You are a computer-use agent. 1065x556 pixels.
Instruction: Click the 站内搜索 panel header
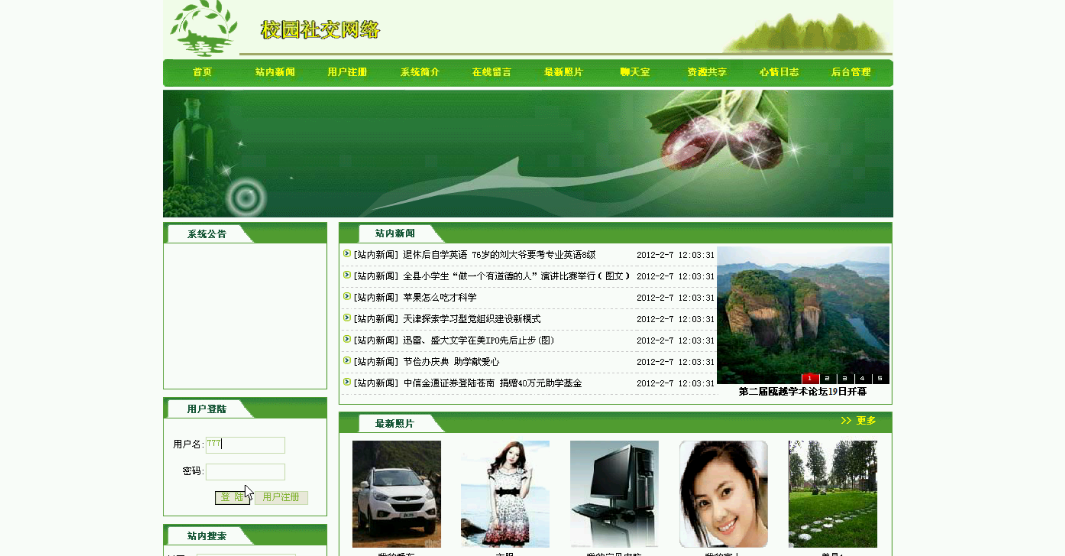[207, 536]
